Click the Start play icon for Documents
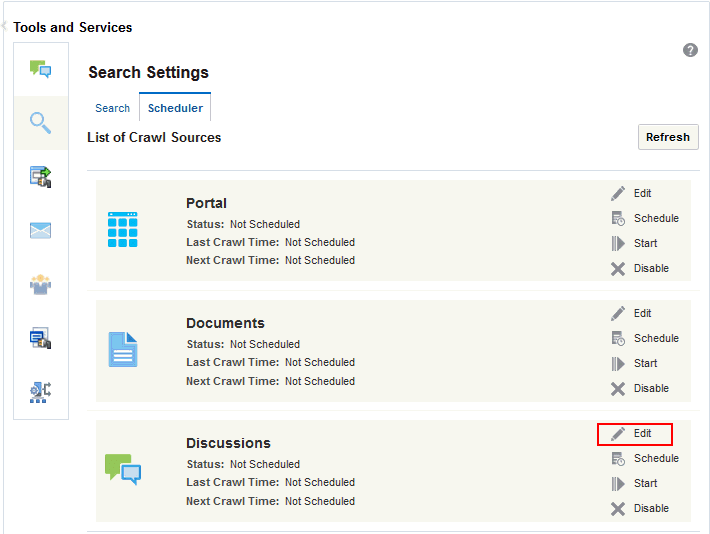The width and height of the screenshot is (710, 534). (x=618, y=363)
